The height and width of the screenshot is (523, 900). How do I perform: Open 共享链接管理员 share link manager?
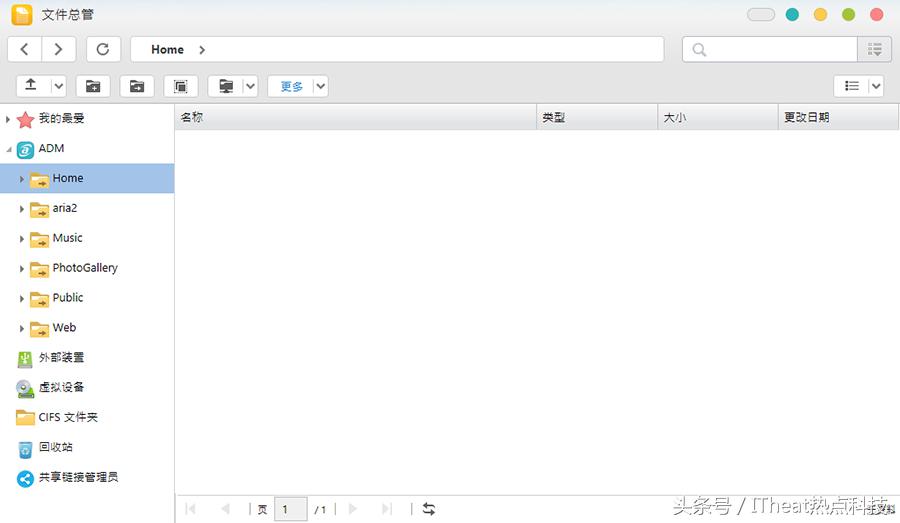68,478
